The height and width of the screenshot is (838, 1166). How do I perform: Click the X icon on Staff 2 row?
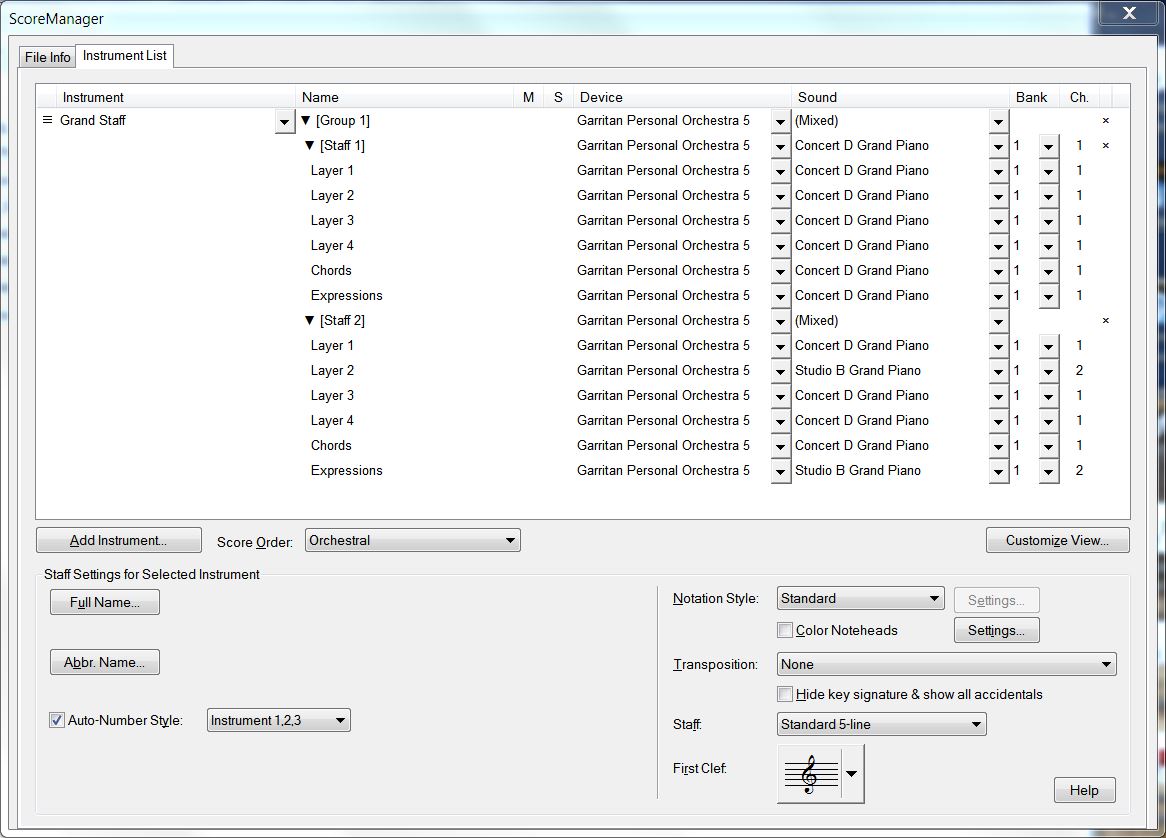pos(1105,320)
